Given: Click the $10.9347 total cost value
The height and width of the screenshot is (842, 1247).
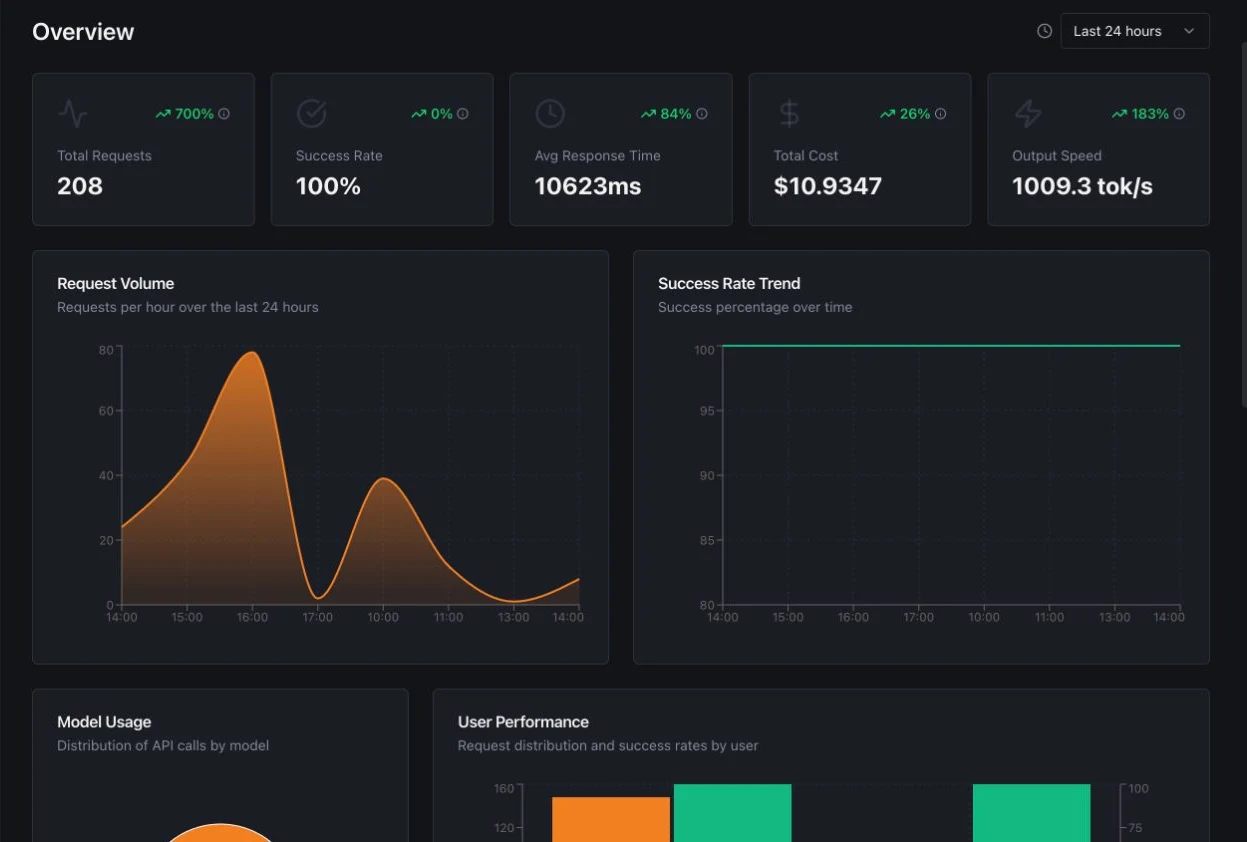Looking at the screenshot, I should pos(828,186).
